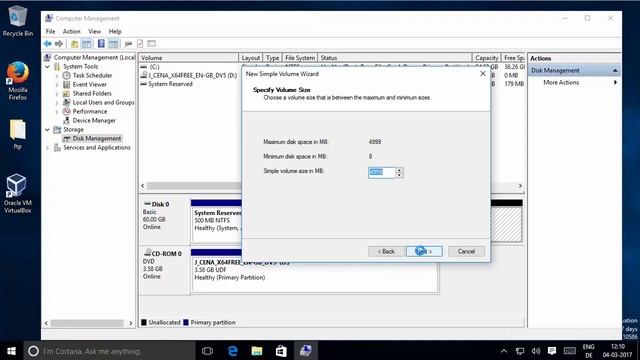Click More Actions in Actions pane
This screenshot has width=640, height=360.
pos(561,82)
